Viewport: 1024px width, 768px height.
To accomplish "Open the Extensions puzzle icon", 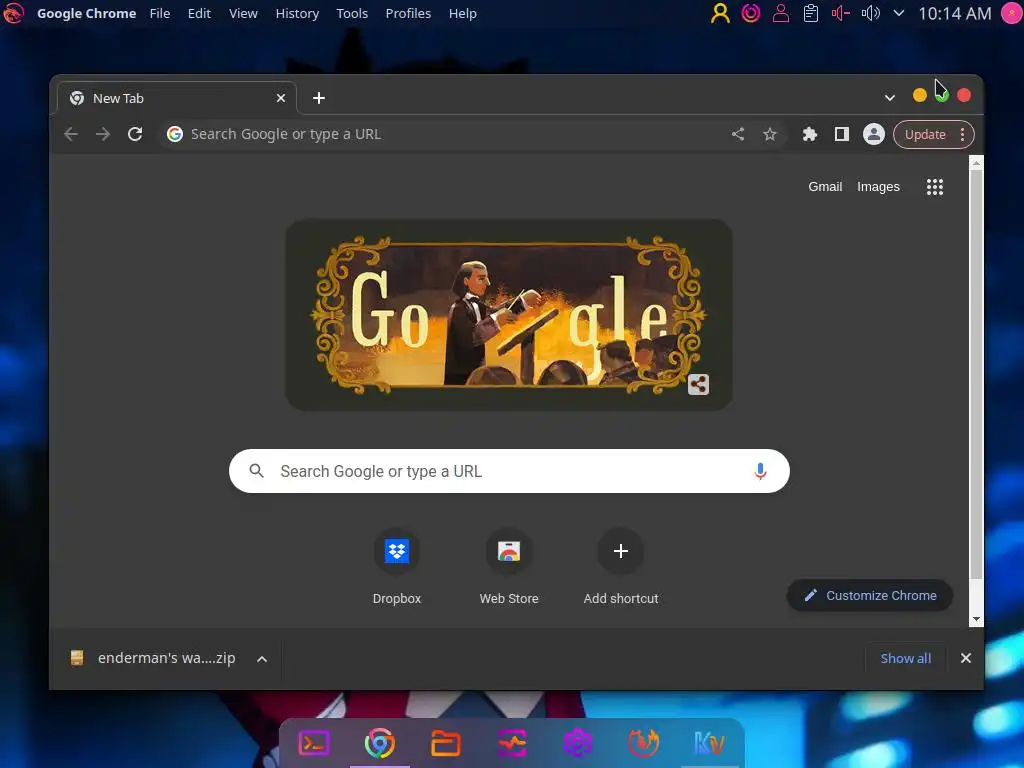I will (810, 134).
